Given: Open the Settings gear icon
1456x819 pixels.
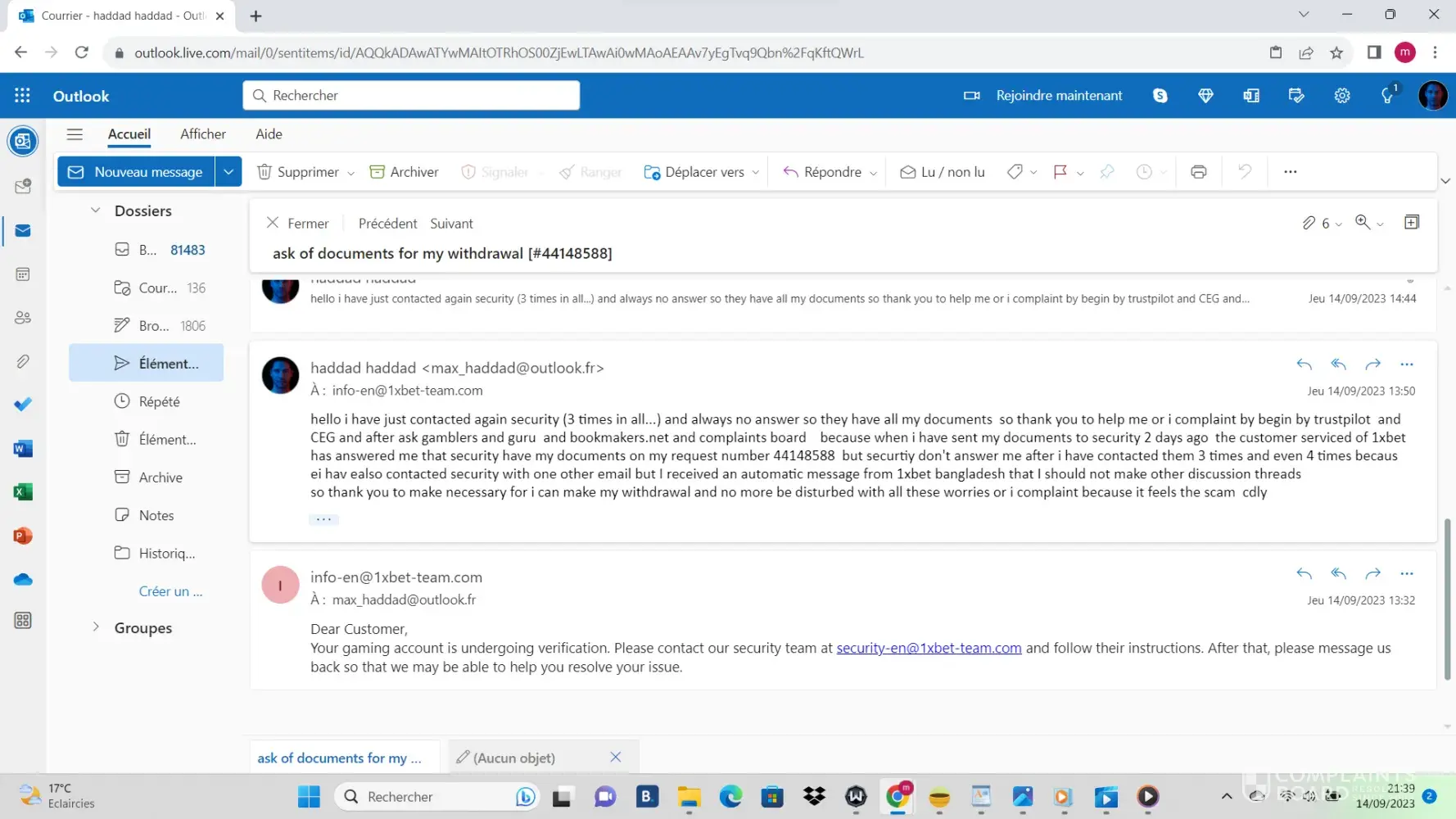Looking at the screenshot, I should pyautogui.click(x=1341, y=96).
